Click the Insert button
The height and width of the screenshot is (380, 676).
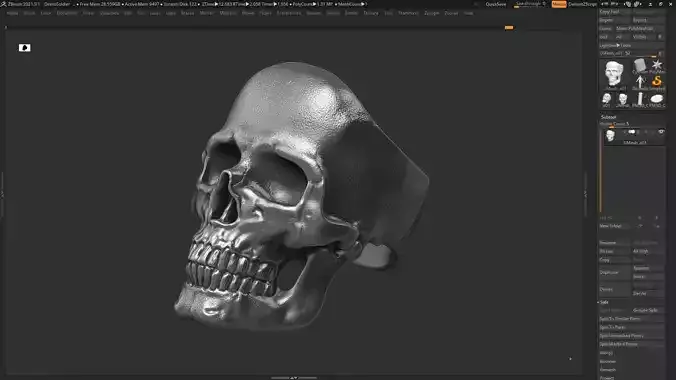tap(648, 276)
